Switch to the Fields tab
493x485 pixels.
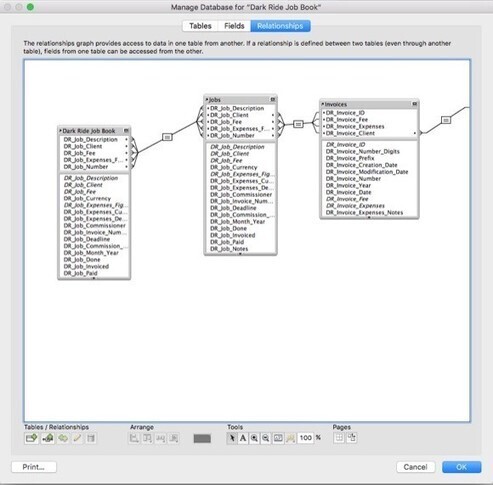234,26
